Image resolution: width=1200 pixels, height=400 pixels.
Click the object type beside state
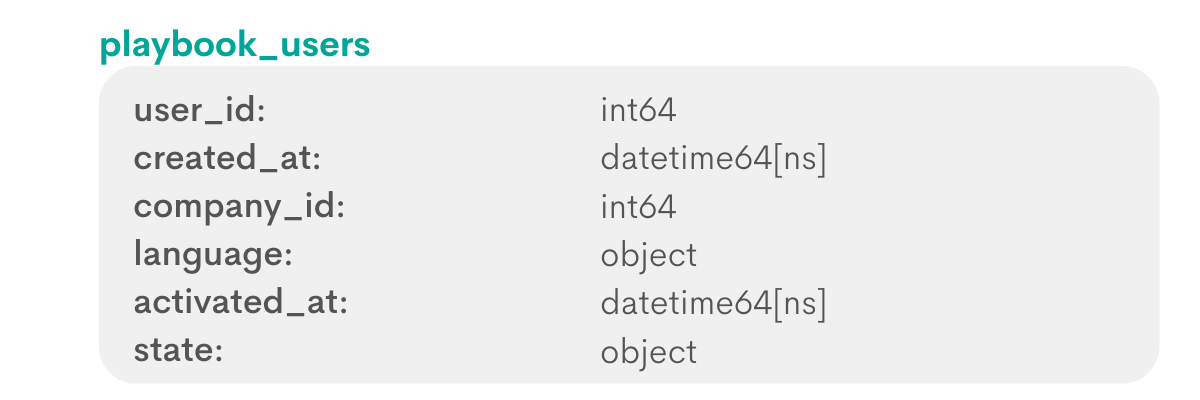coord(649,352)
